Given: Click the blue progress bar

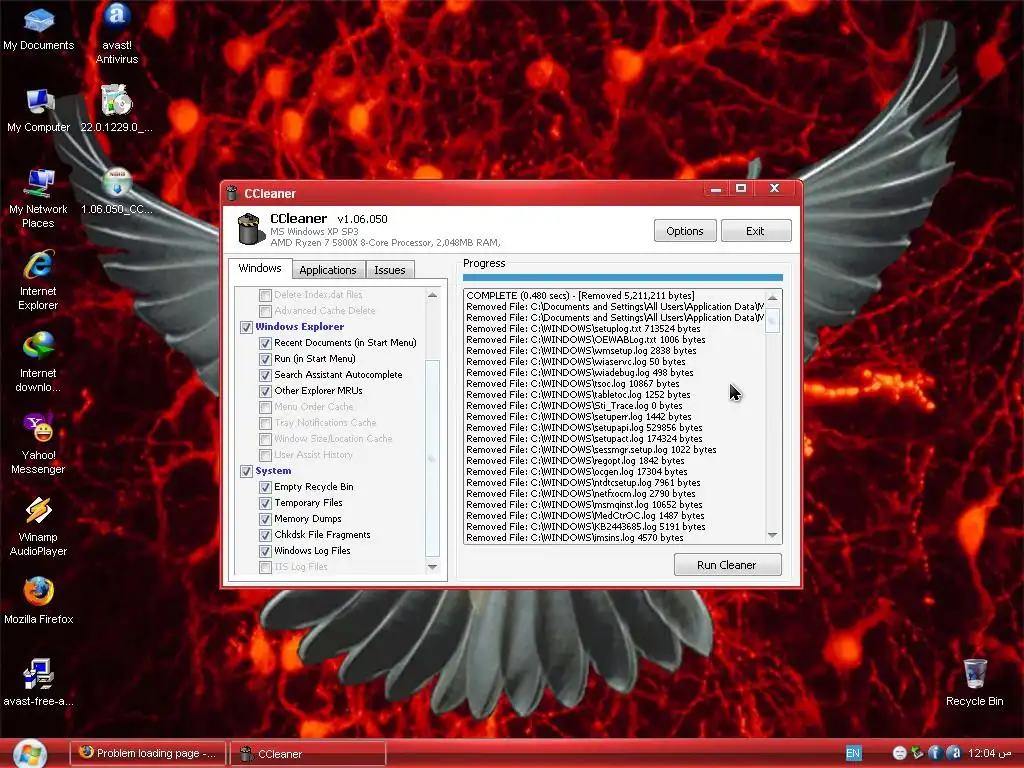Looking at the screenshot, I should (x=622, y=278).
